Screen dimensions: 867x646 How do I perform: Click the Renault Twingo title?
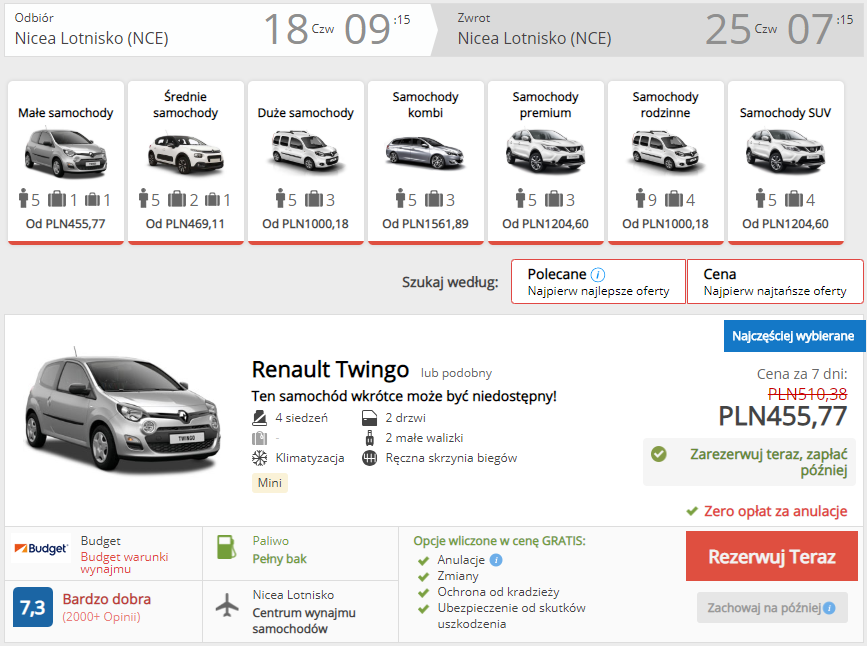click(x=330, y=369)
